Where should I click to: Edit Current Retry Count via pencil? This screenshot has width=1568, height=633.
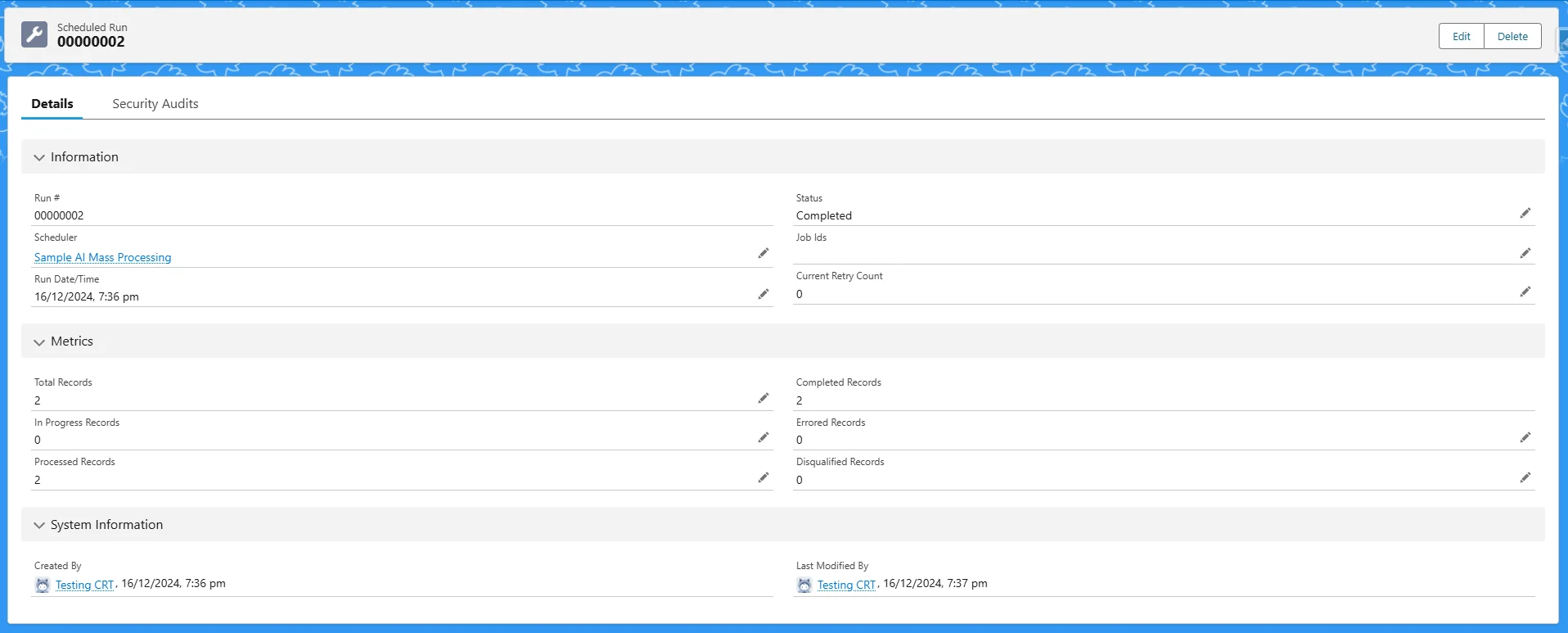coord(1525,292)
